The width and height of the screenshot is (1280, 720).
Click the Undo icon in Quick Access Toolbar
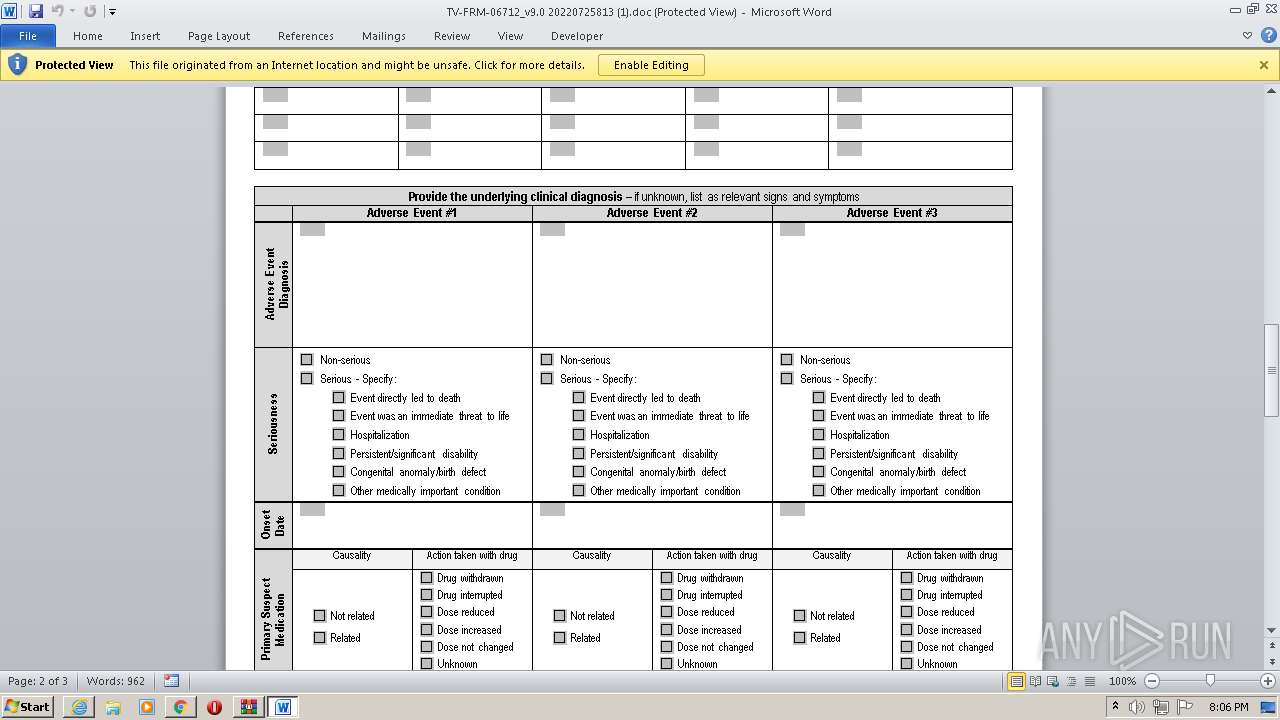click(57, 11)
